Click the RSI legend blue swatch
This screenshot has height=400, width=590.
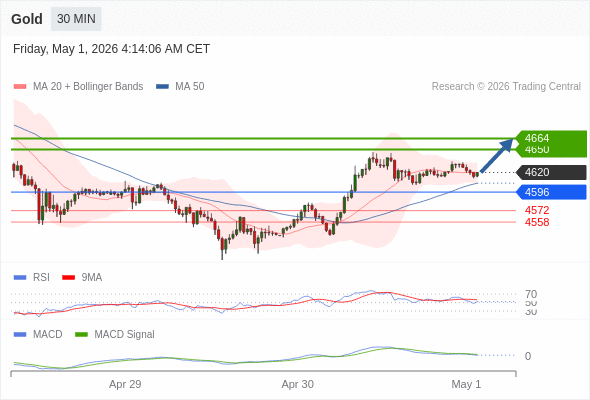(x=20, y=278)
